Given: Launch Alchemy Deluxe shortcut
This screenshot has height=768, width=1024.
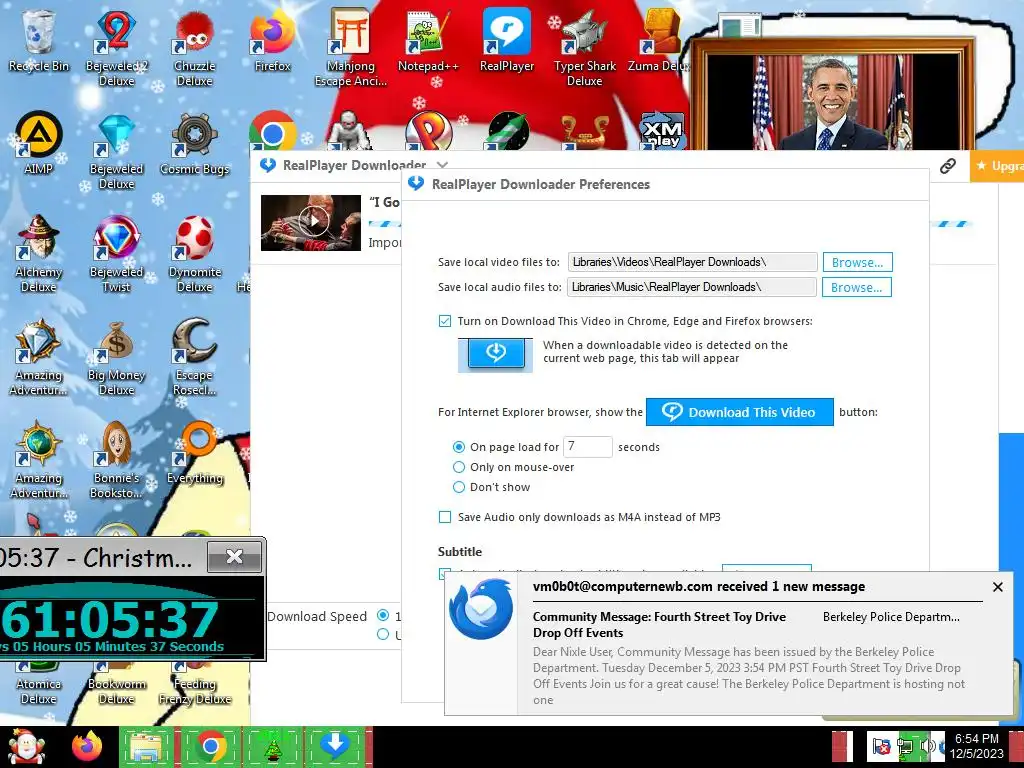Looking at the screenshot, I should click(x=39, y=253).
